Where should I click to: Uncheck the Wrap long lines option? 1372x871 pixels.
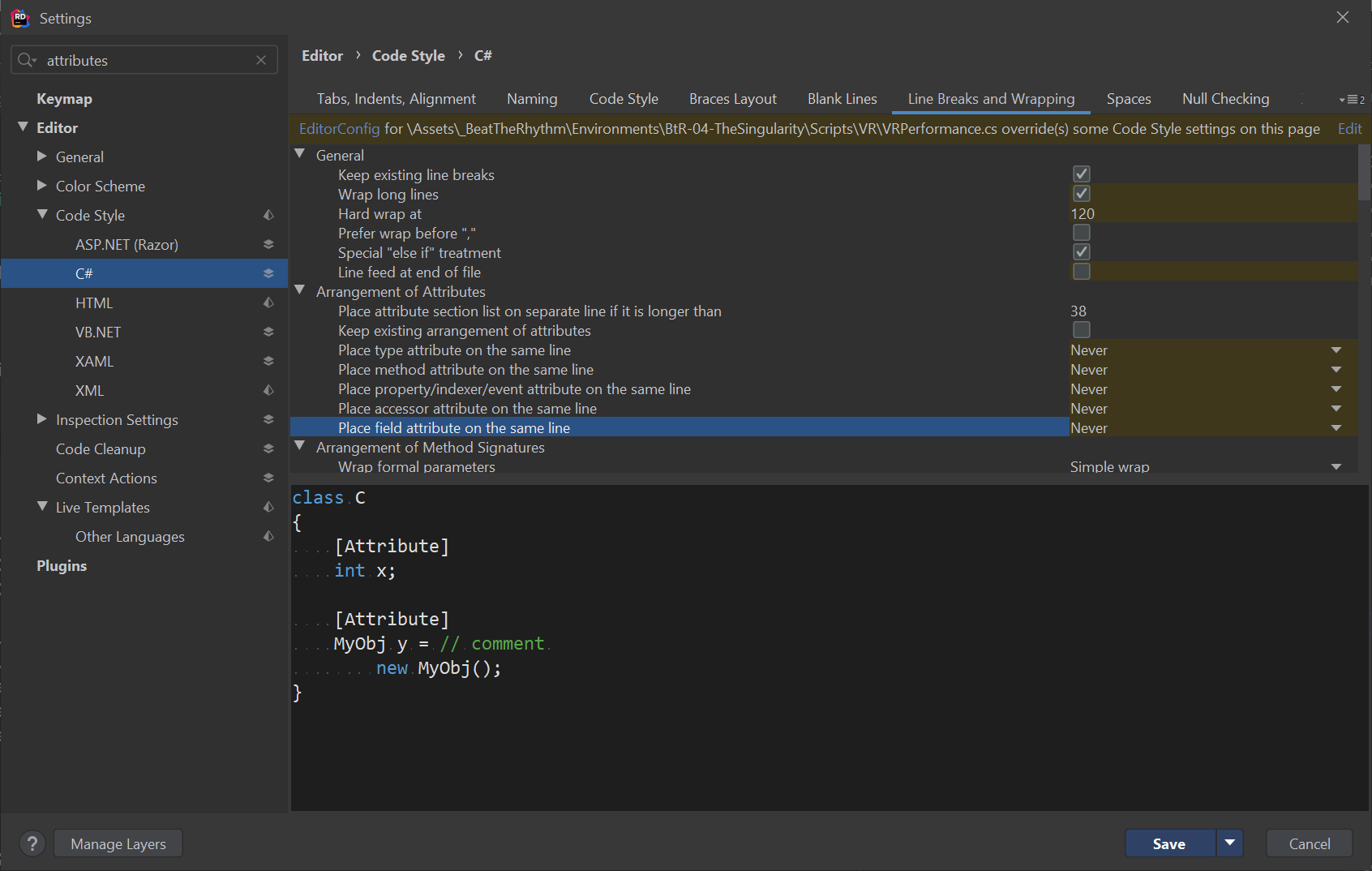(1082, 193)
